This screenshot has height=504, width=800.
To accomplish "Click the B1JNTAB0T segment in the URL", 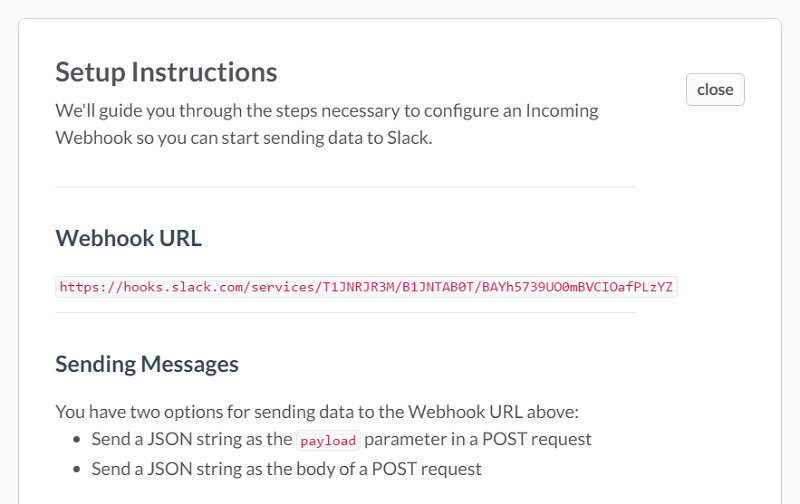I will coord(438,287).
